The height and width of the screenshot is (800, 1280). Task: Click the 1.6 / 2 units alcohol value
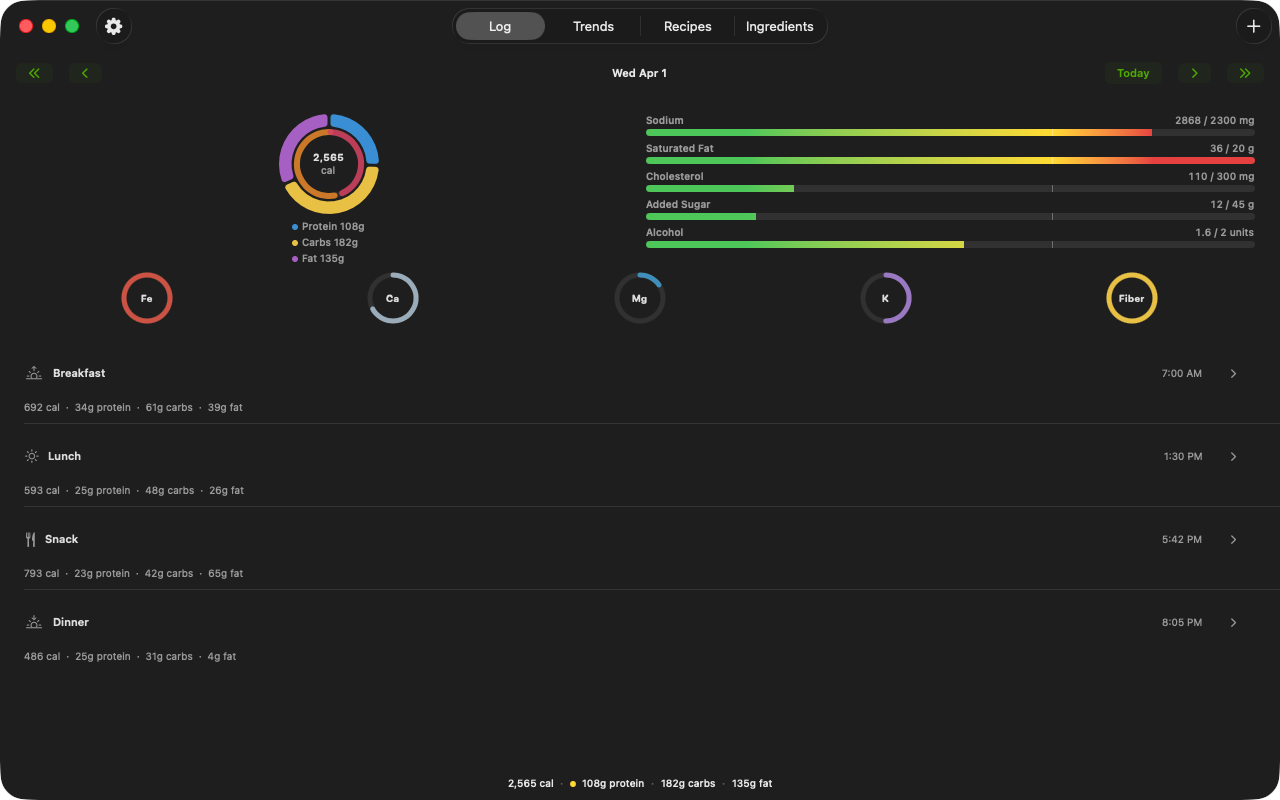[x=1224, y=232]
